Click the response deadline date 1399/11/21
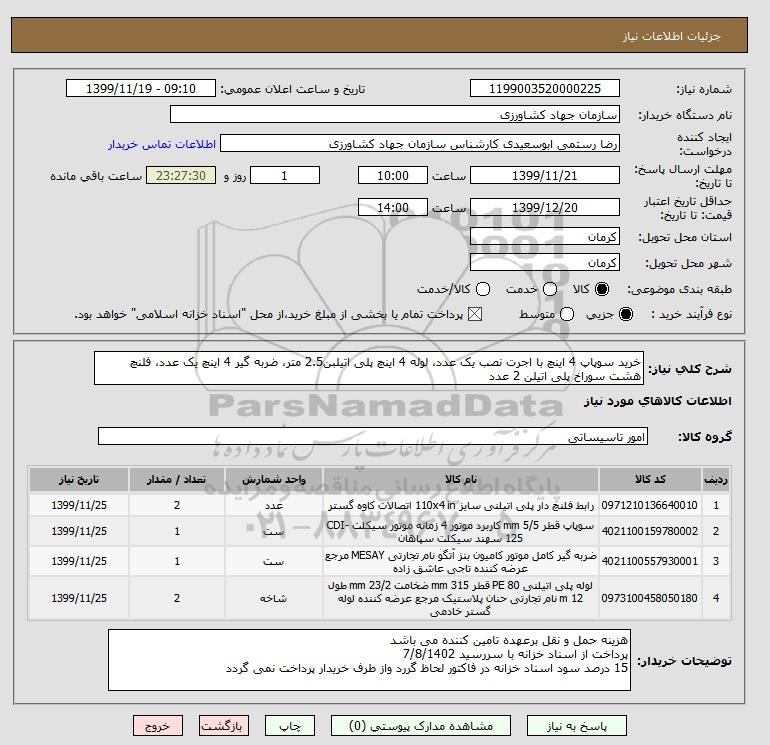770x745 pixels. pos(545,175)
